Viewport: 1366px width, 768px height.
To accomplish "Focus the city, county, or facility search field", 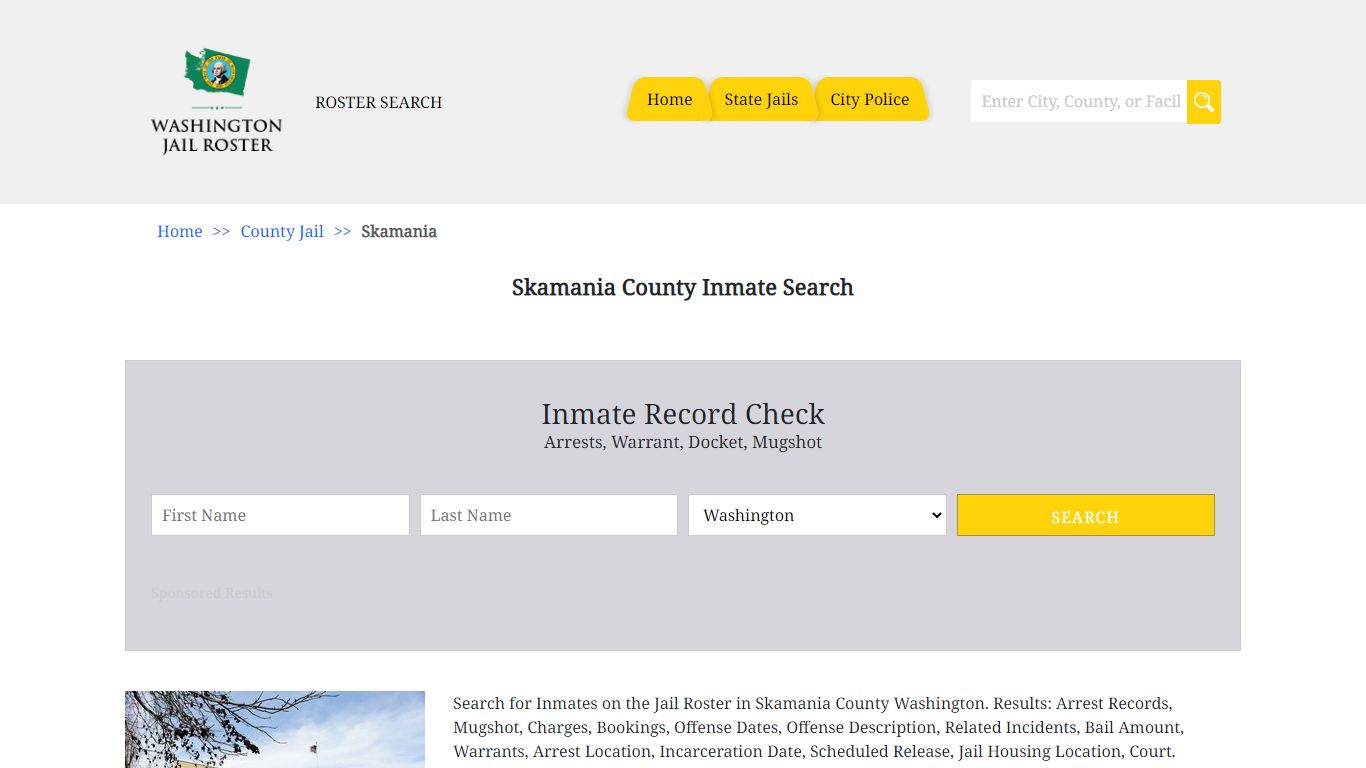I will click(x=1079, y=102).
